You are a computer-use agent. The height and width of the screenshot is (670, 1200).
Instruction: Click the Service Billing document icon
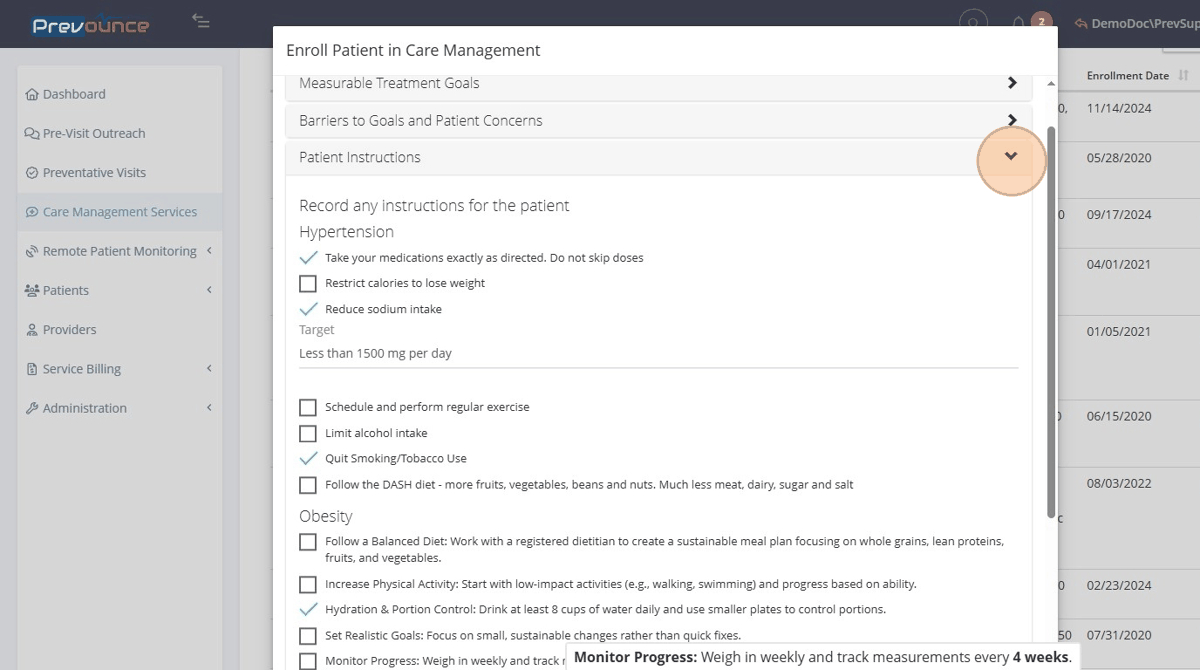pyautogui.click(x=32, y=369)
